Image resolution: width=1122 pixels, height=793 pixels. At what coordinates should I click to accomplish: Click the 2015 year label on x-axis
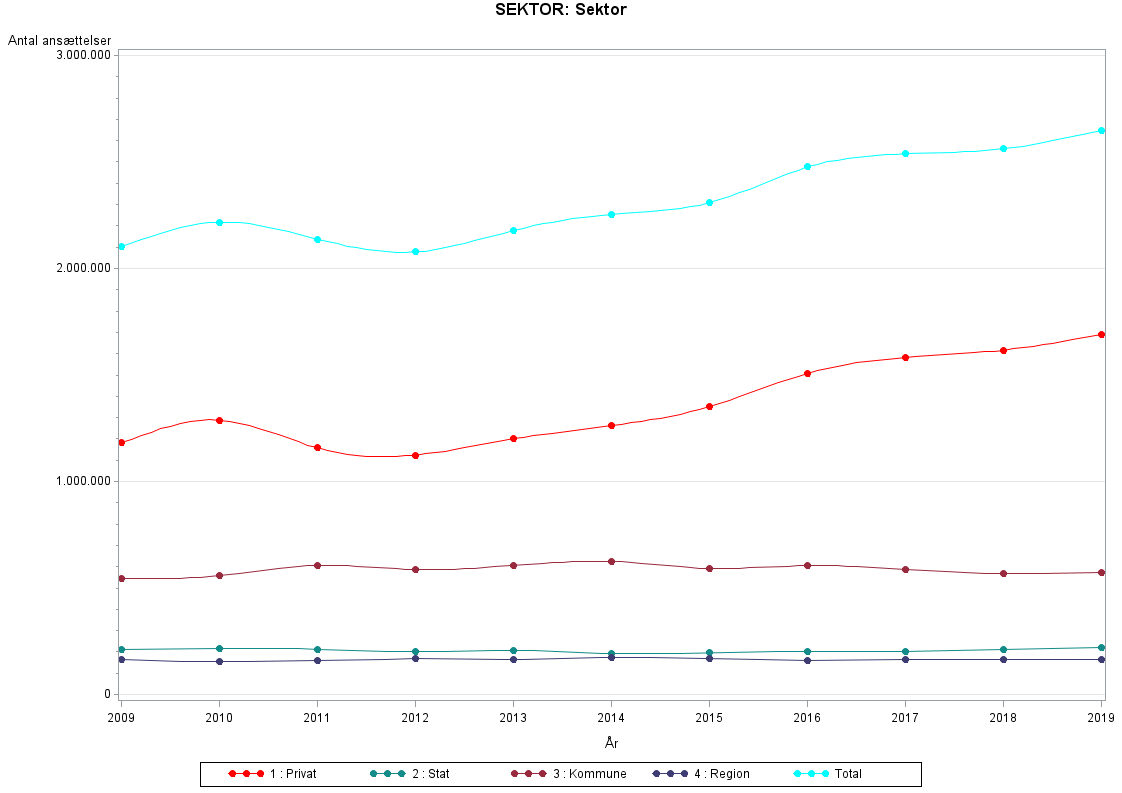tap(709, 717)
